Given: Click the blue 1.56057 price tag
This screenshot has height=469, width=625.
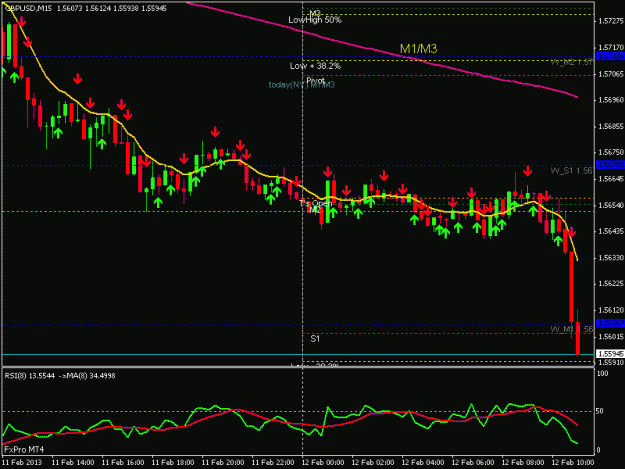Looking at the screenshot, I should tap(610, 323).
